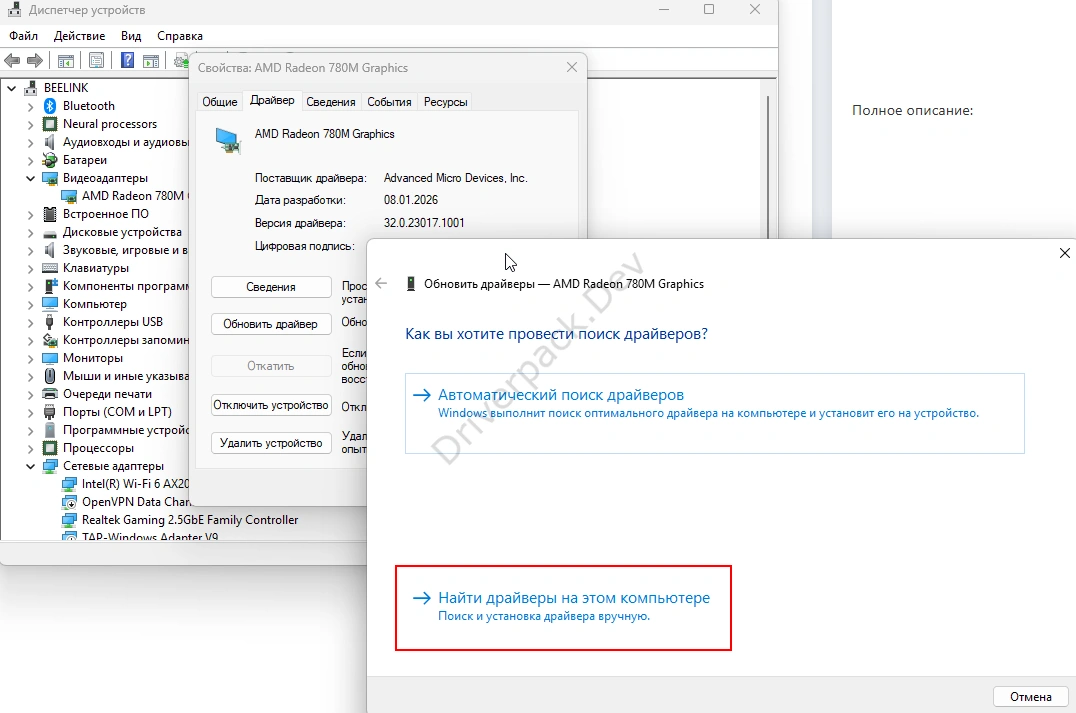Toggle the action pane toolbar icon
This screenshot has height=713, width=1076.
click(151, 61)
